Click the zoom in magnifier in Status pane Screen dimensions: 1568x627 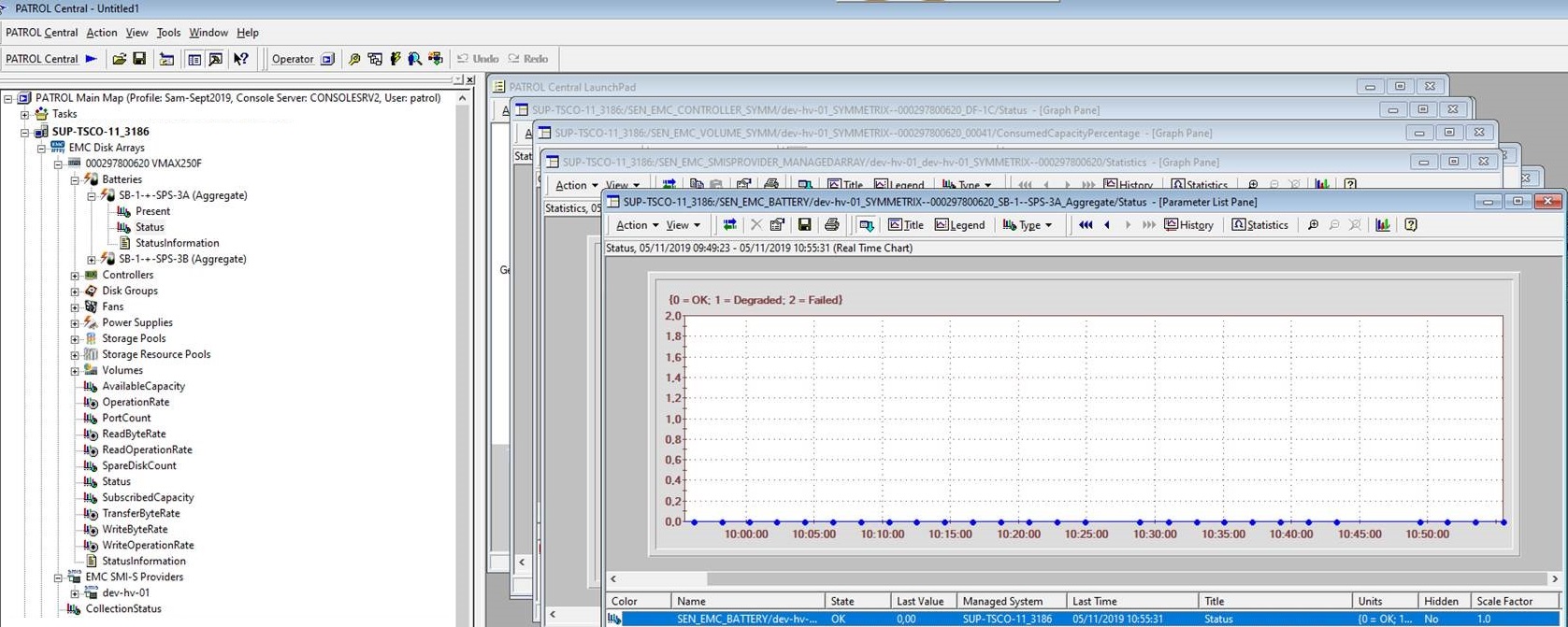1313,225
